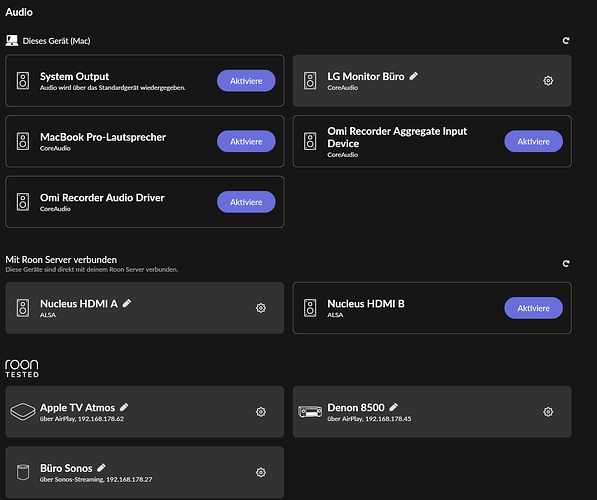Click the computer icon beside Dieses Gerät

click(x=12, y=40)
